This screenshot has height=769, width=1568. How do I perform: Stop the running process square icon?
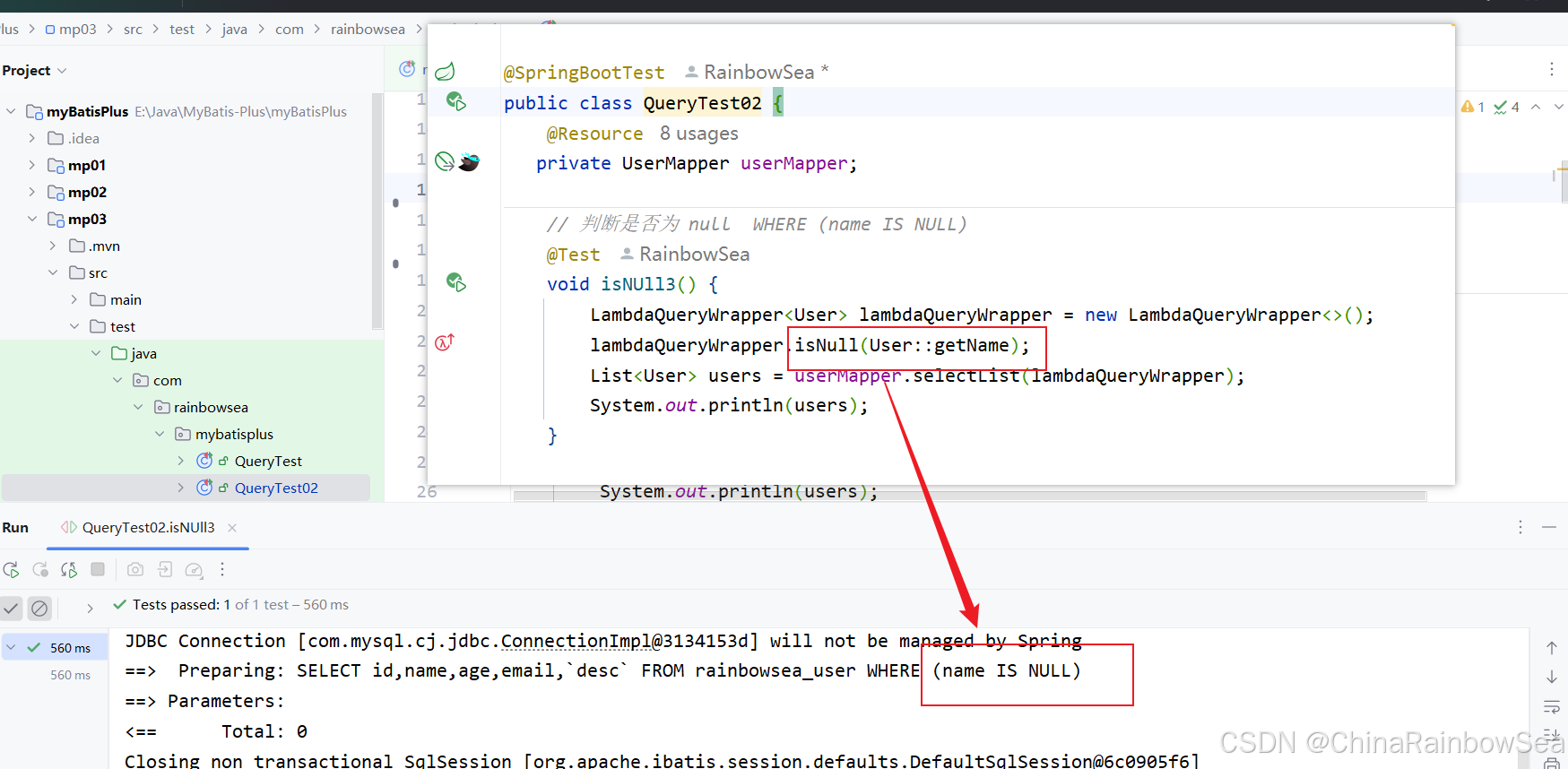pyautogui.click(x=98, y=569)
